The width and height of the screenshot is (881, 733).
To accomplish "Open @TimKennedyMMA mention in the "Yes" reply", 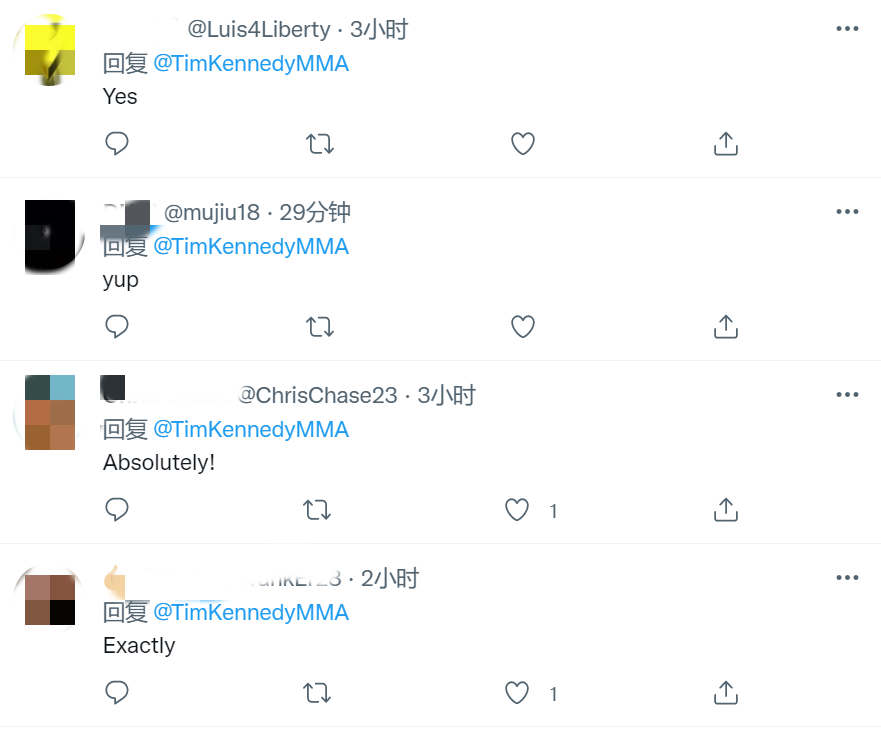I will 250,64.
